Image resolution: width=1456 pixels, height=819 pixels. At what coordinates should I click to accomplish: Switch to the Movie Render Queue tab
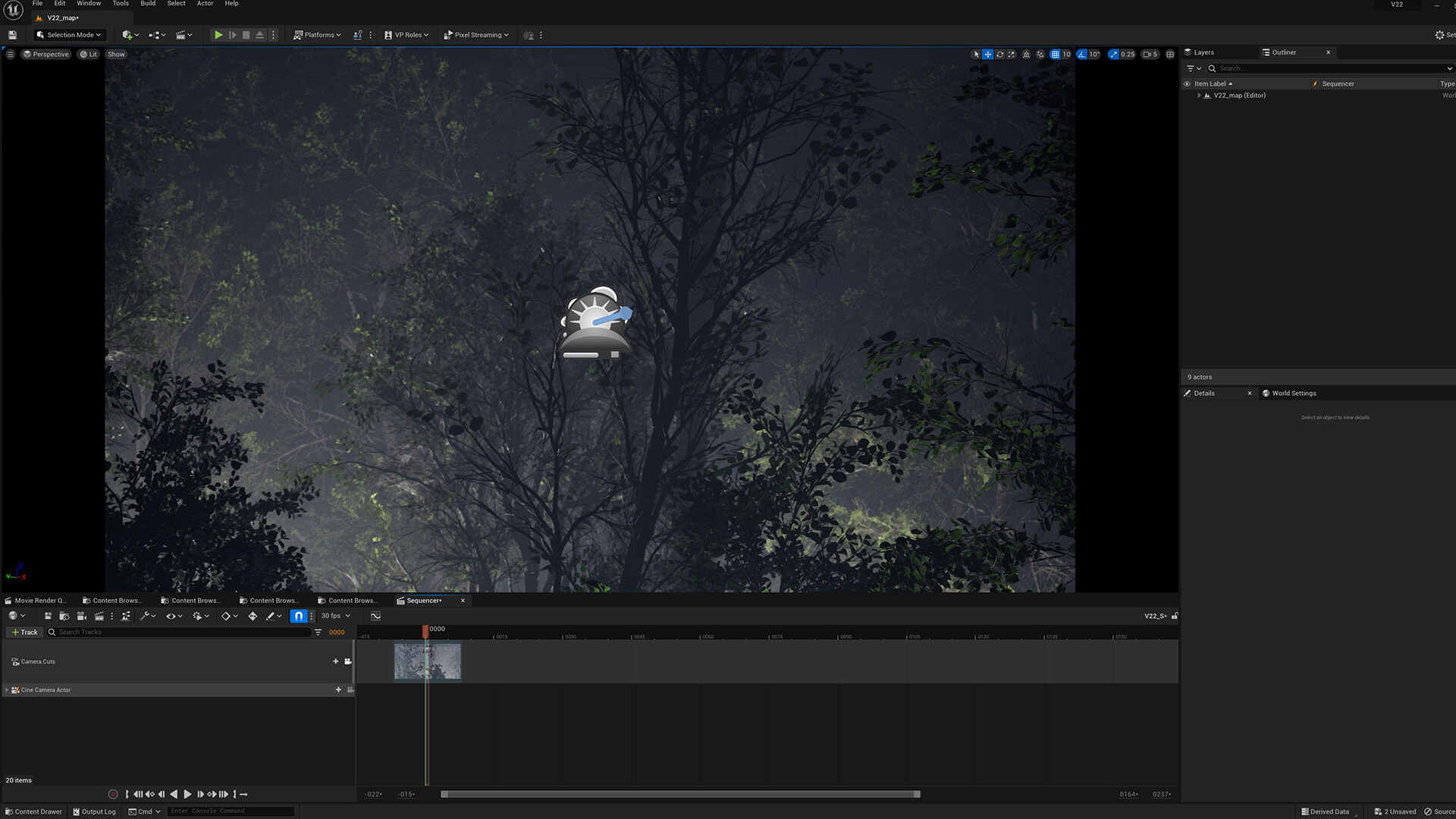(x=36, y=601)
